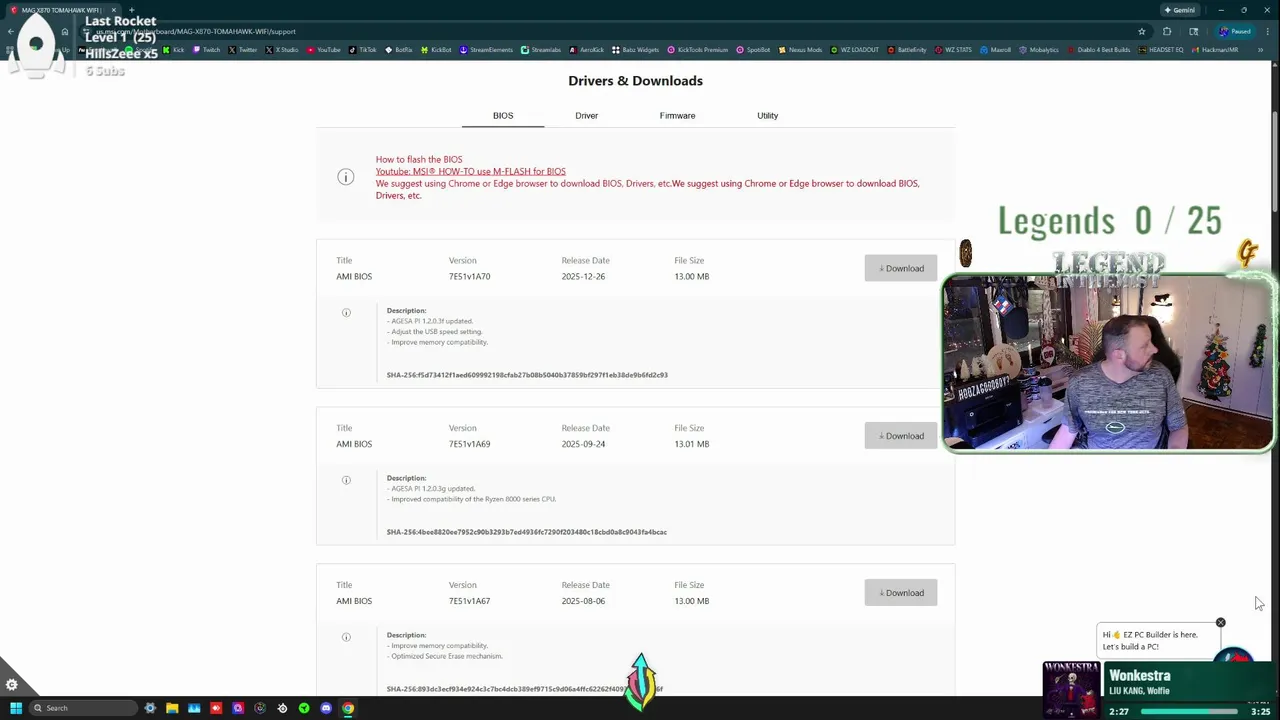The width and height of the screenshot is (1280, 720).
Task: Open the Maxroll bookmark
Action: coord(995,50)
